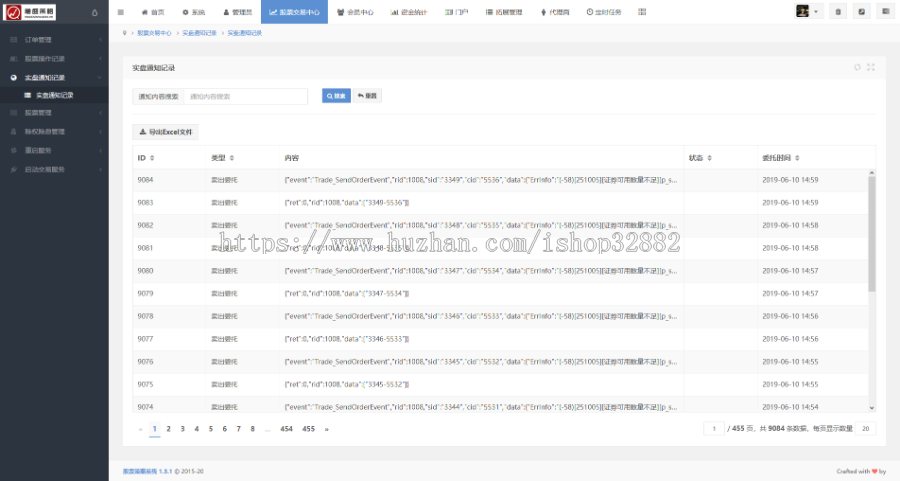Viewport: 900px width, 481px height.
Task: Click the trash clear-cache icon in the header
Action: pyautogui.click(x=838, y=11)
